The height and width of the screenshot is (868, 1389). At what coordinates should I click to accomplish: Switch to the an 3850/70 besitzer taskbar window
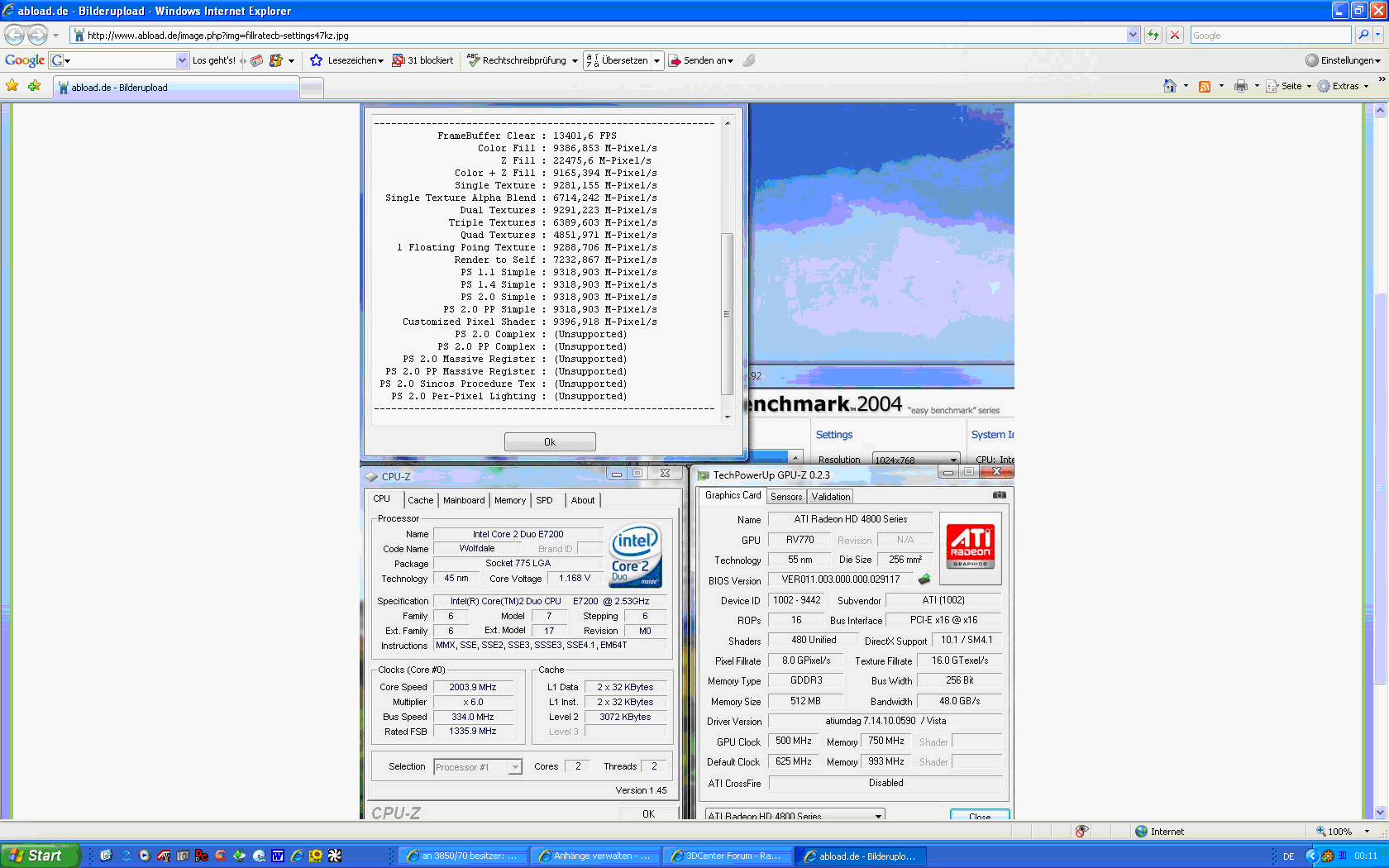[463, 856]
